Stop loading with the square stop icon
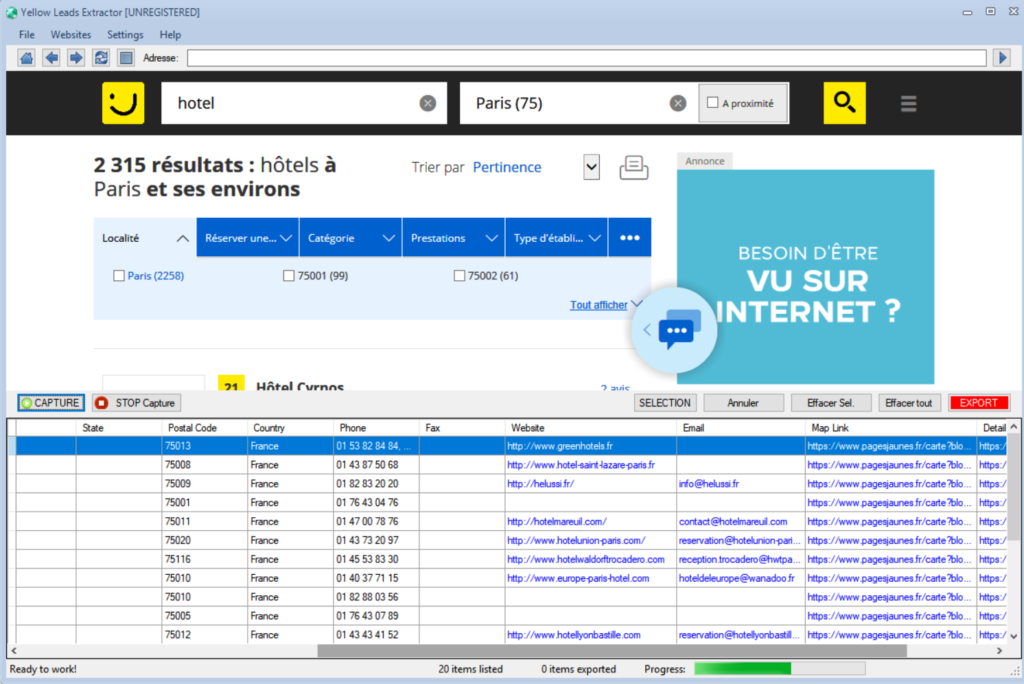This screenshot has width=1024, height=684. click(126, 58)
